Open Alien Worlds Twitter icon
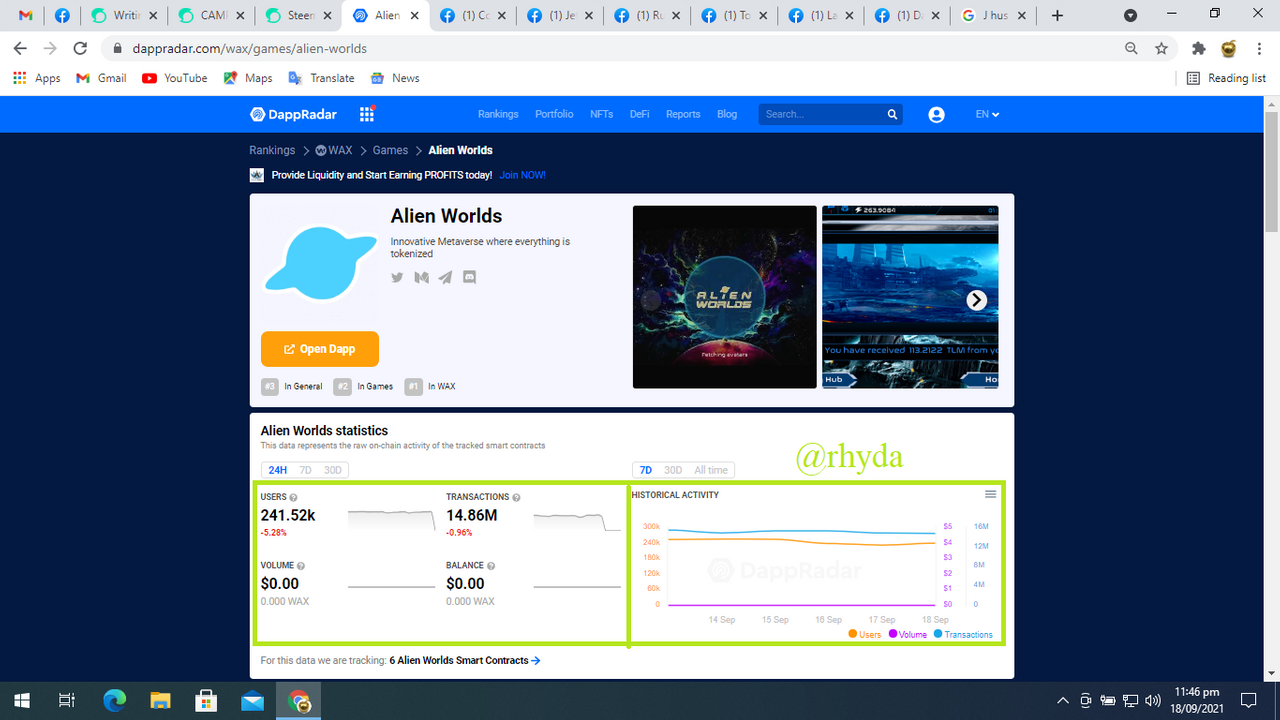 click(397, 277)
